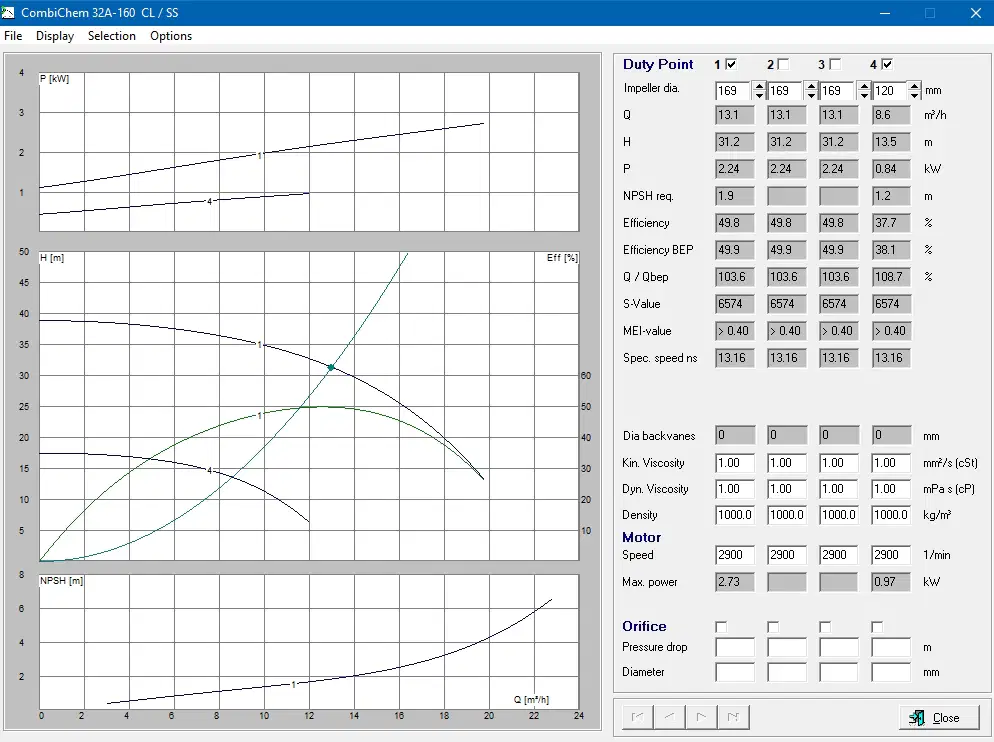Click Q value 8.6 for duty point 4
Image resolution: width=994 pixels, height=742 pixels.
(x=891, y=115)
